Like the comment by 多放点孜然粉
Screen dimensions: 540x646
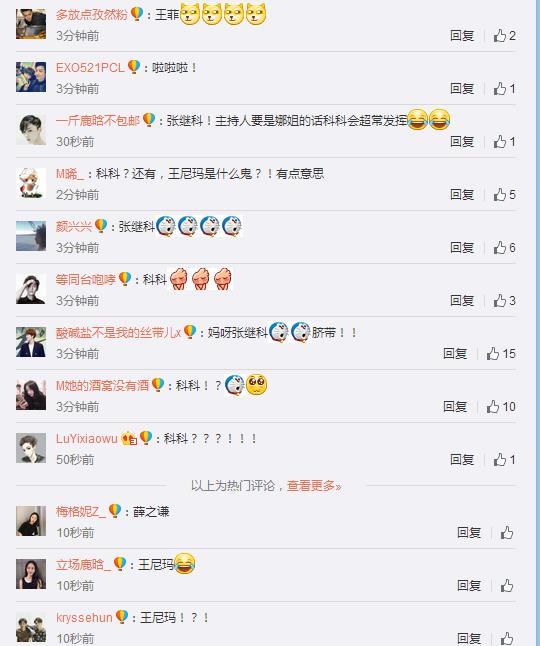[505, 36]
